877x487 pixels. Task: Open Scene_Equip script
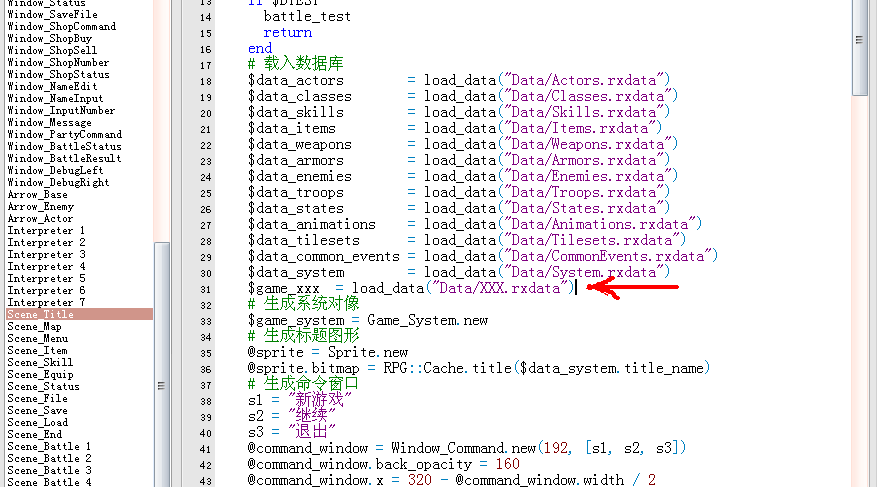click(x=40, y=375)
